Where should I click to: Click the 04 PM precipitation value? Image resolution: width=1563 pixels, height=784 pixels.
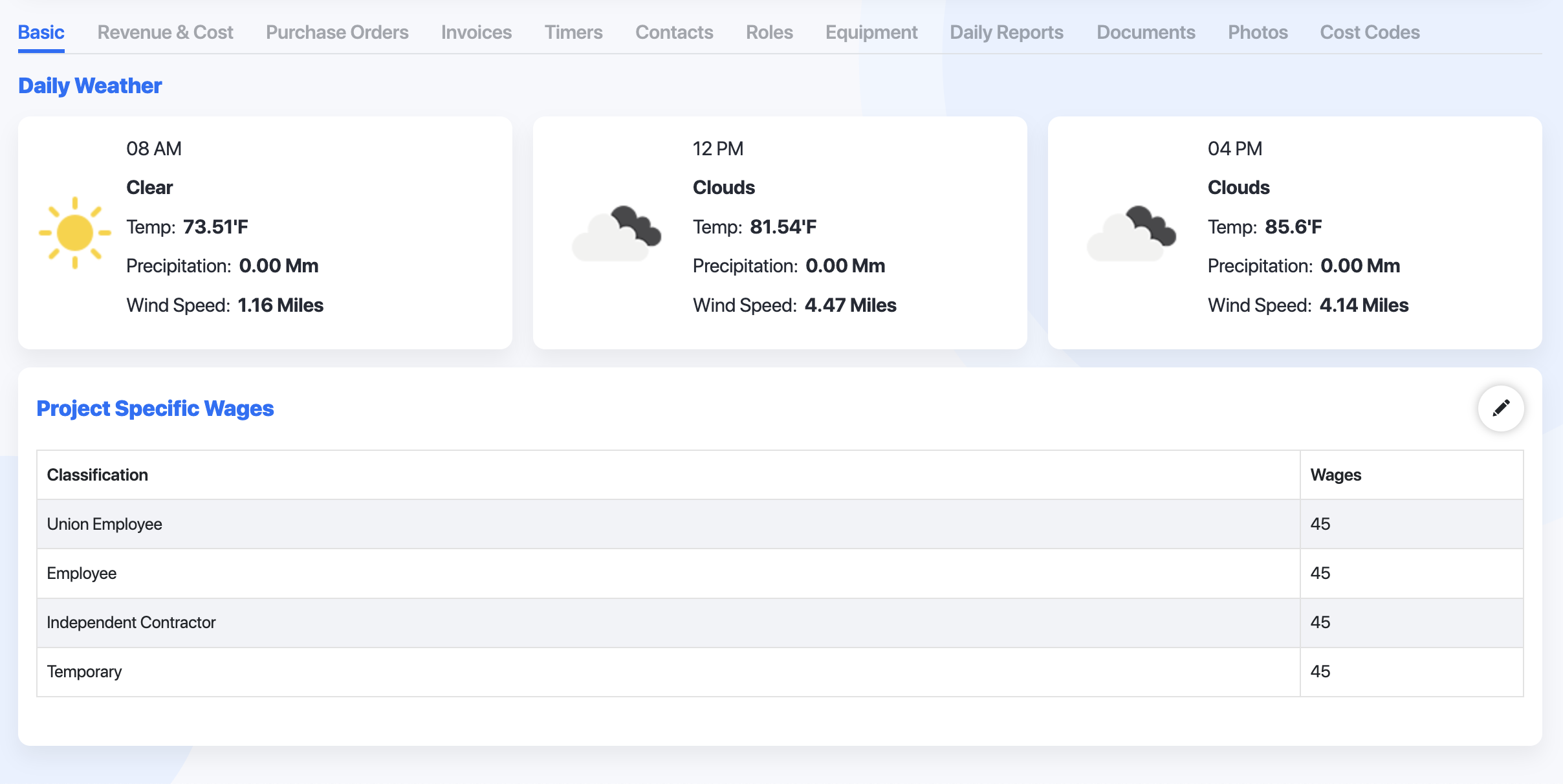point(1361,266)
